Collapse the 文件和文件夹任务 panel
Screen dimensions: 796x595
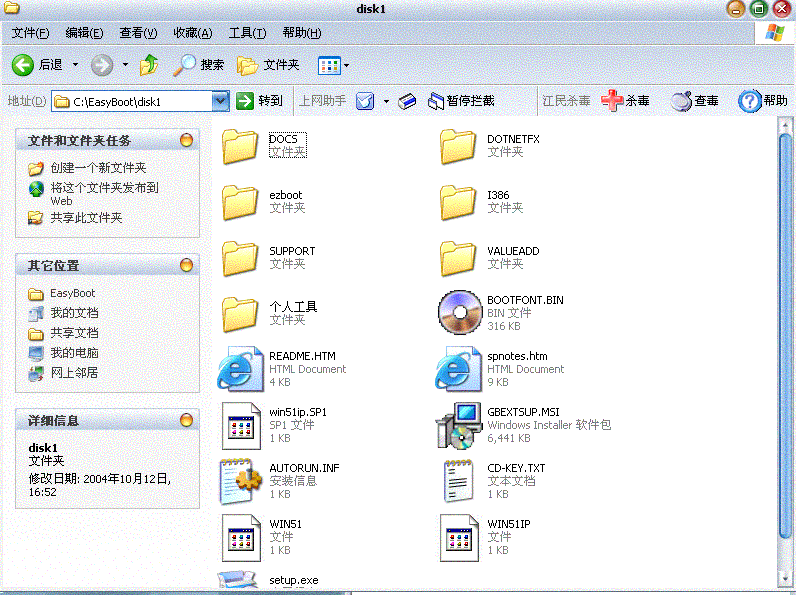click(186, 140)
